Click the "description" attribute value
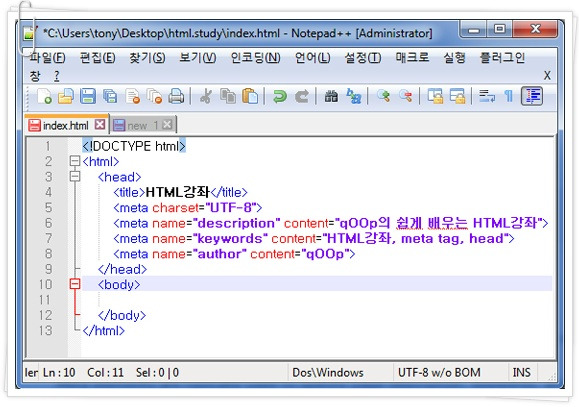Viewport: 579px width, 407px height. (x=236, y=223)
